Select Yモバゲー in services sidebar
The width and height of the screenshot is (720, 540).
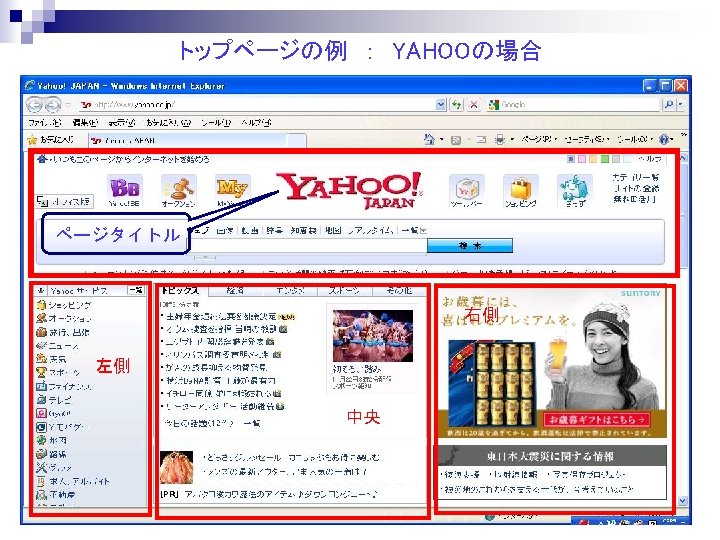(60, 427)
